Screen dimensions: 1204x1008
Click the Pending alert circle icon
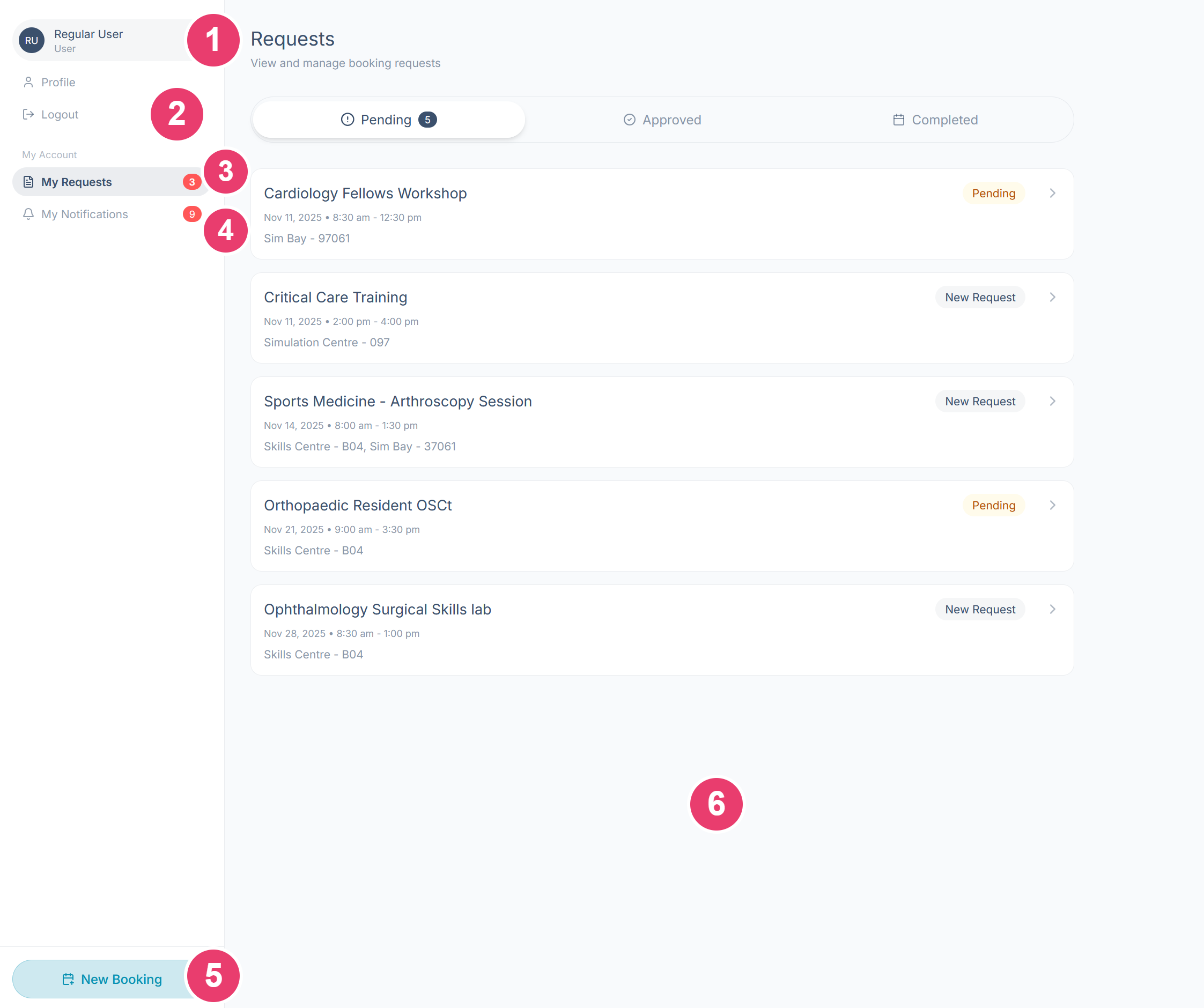(x=348, y=119)
